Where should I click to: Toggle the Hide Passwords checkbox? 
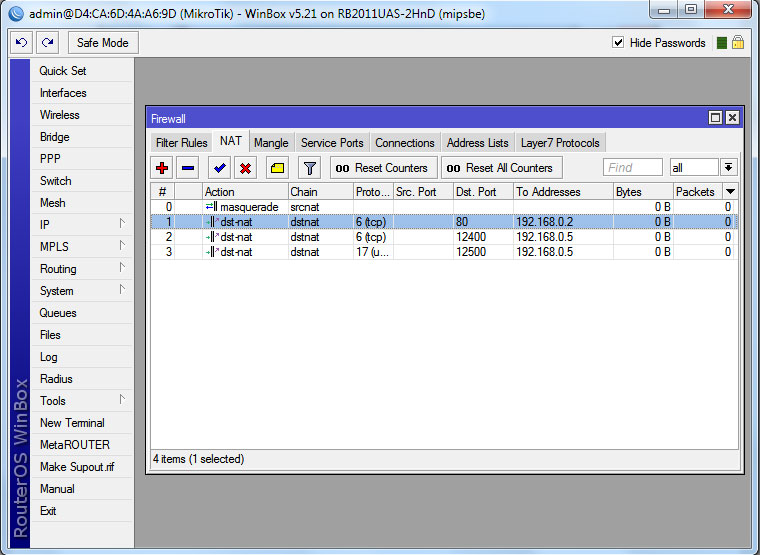click(618, 43)
